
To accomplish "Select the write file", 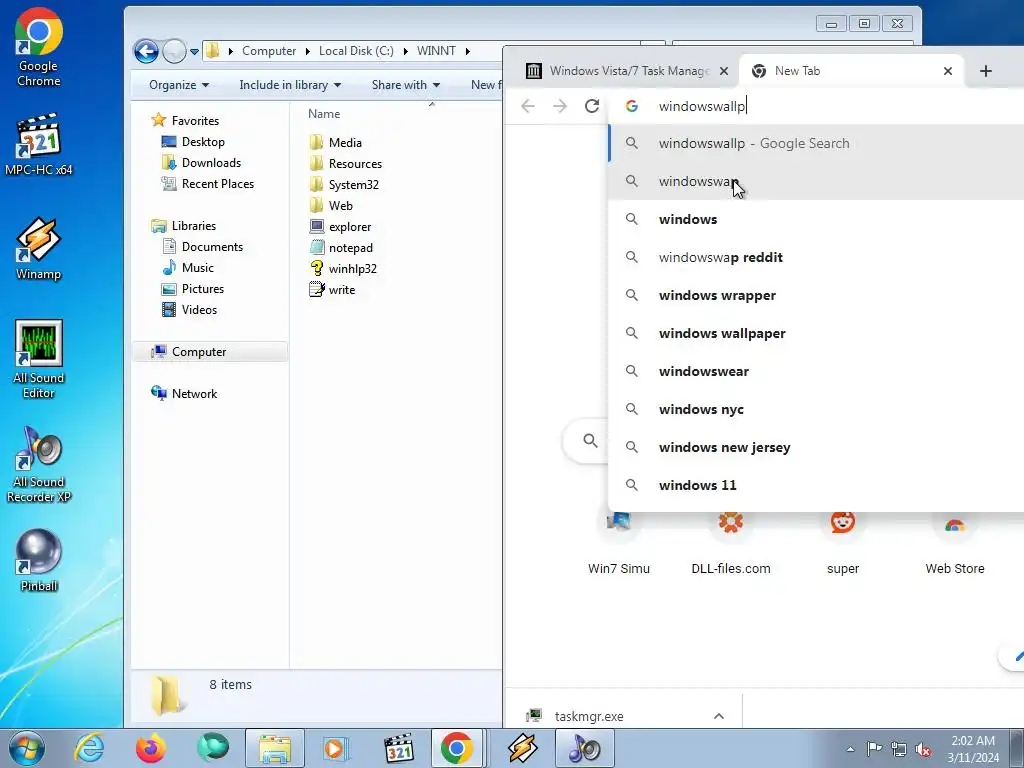I will pyautogui.click(x=332, y=289).
